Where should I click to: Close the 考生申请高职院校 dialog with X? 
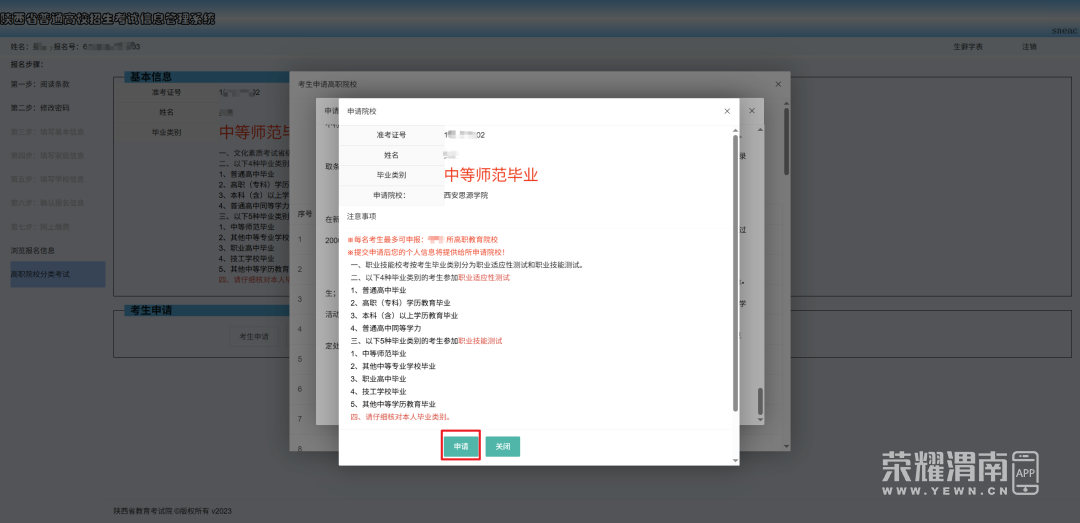click(x=778, y=84)
